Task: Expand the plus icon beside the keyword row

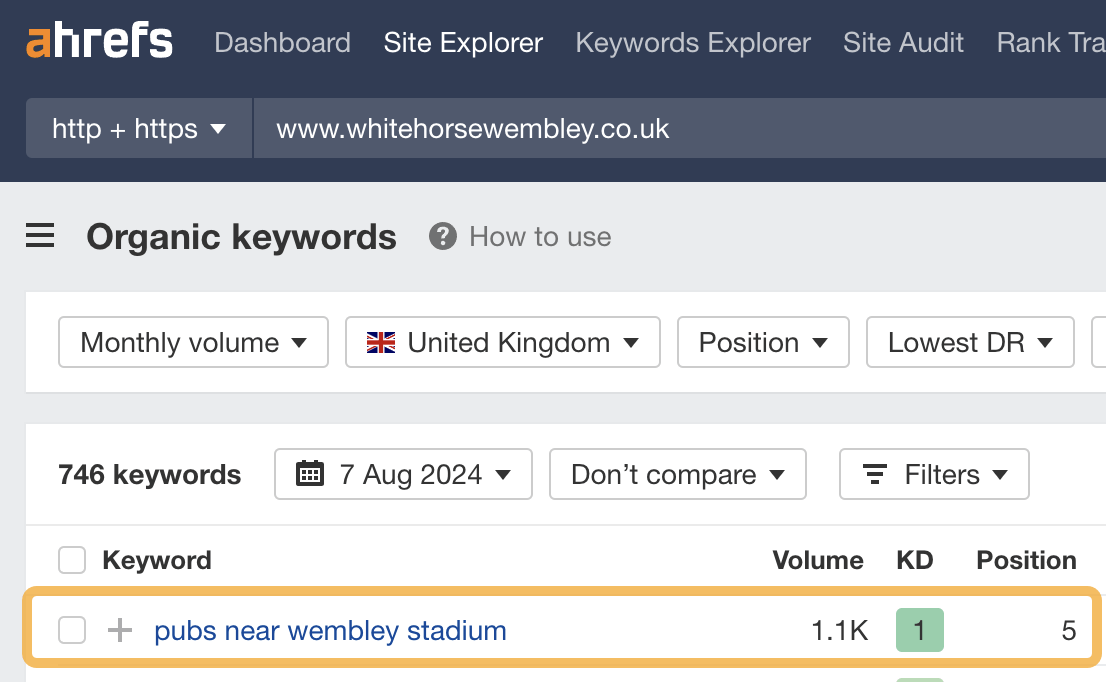Action: [120, 630]
